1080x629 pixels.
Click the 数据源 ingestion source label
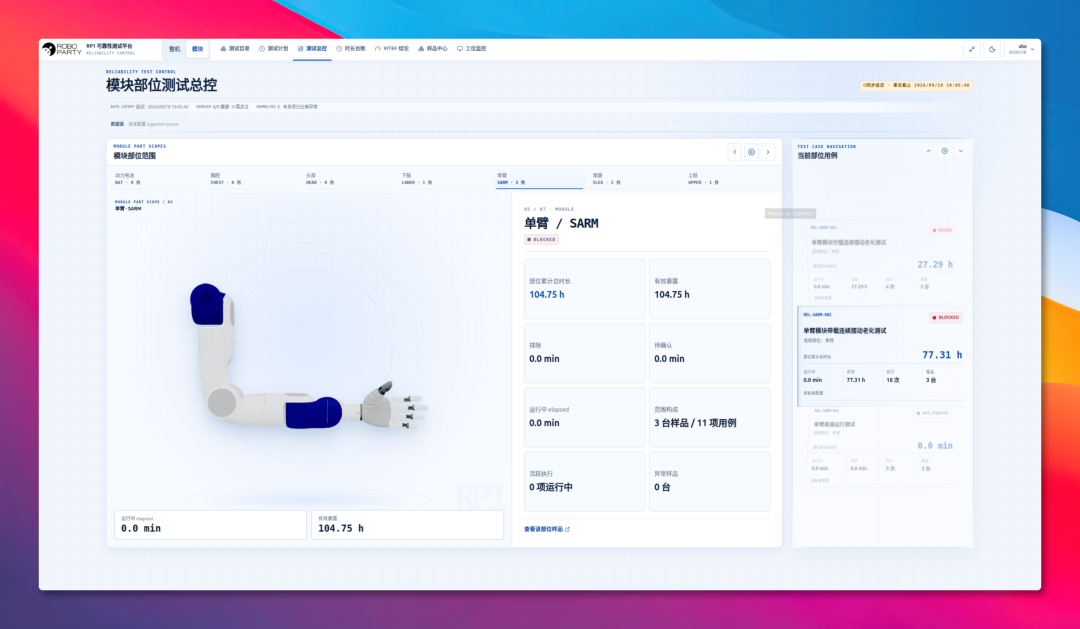click(x=145, y=124)
